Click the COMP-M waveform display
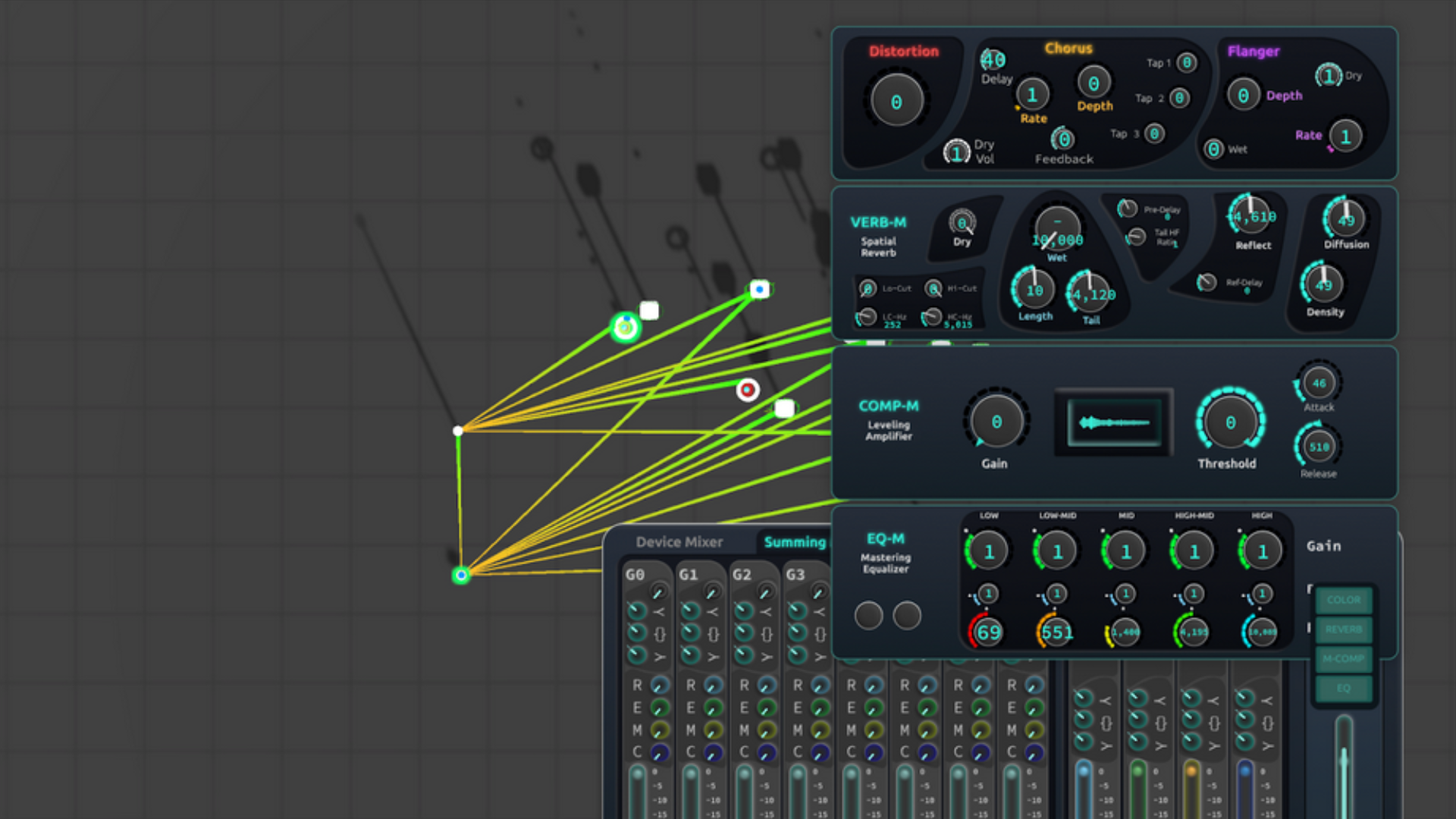Image resolution: width=1456 pixels, height=819 pixels. click(x=1114, y=422)
